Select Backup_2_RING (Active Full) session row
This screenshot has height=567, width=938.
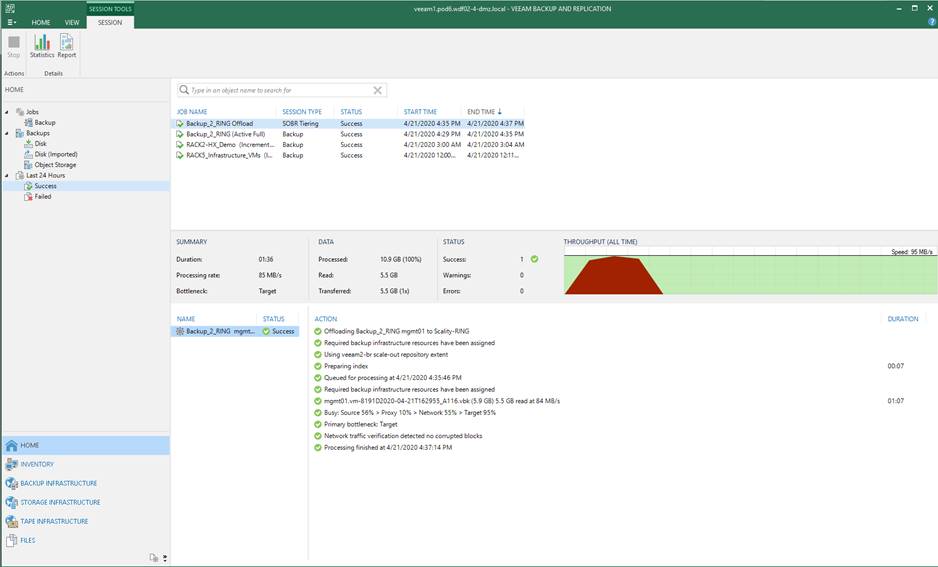click(350, 134)
